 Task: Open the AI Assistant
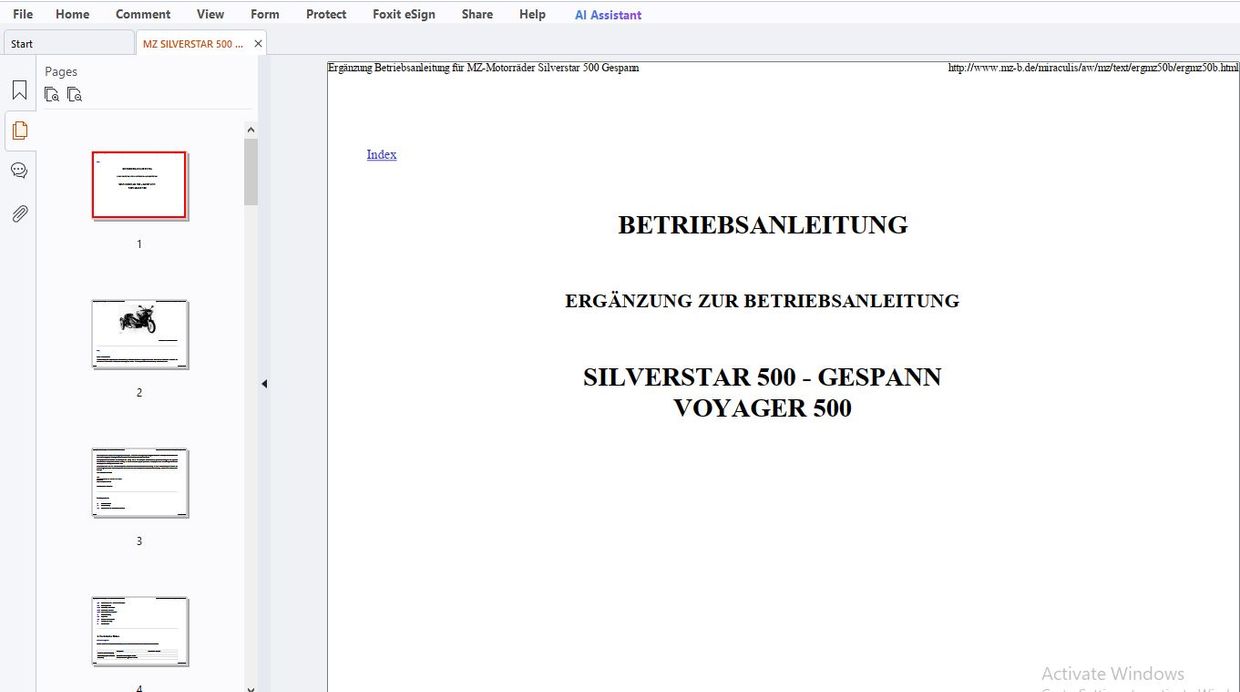[607, 14]
